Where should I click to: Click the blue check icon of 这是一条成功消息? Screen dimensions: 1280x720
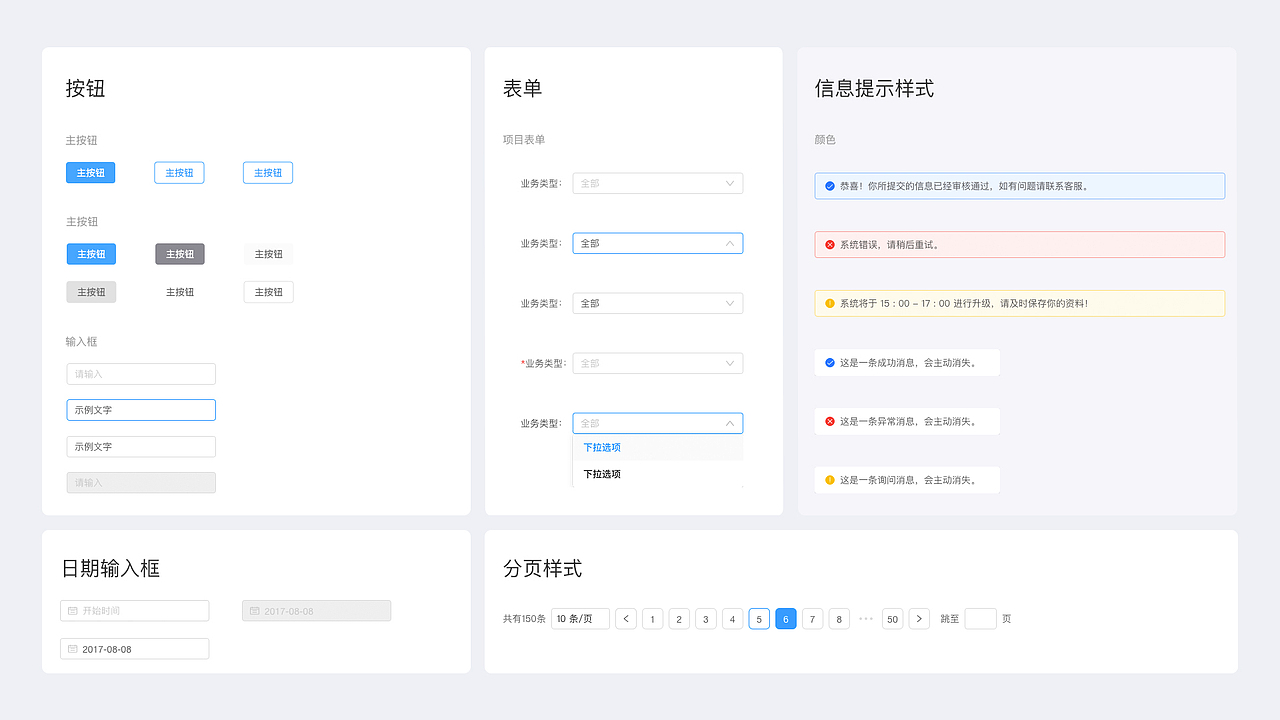point(830,363)
